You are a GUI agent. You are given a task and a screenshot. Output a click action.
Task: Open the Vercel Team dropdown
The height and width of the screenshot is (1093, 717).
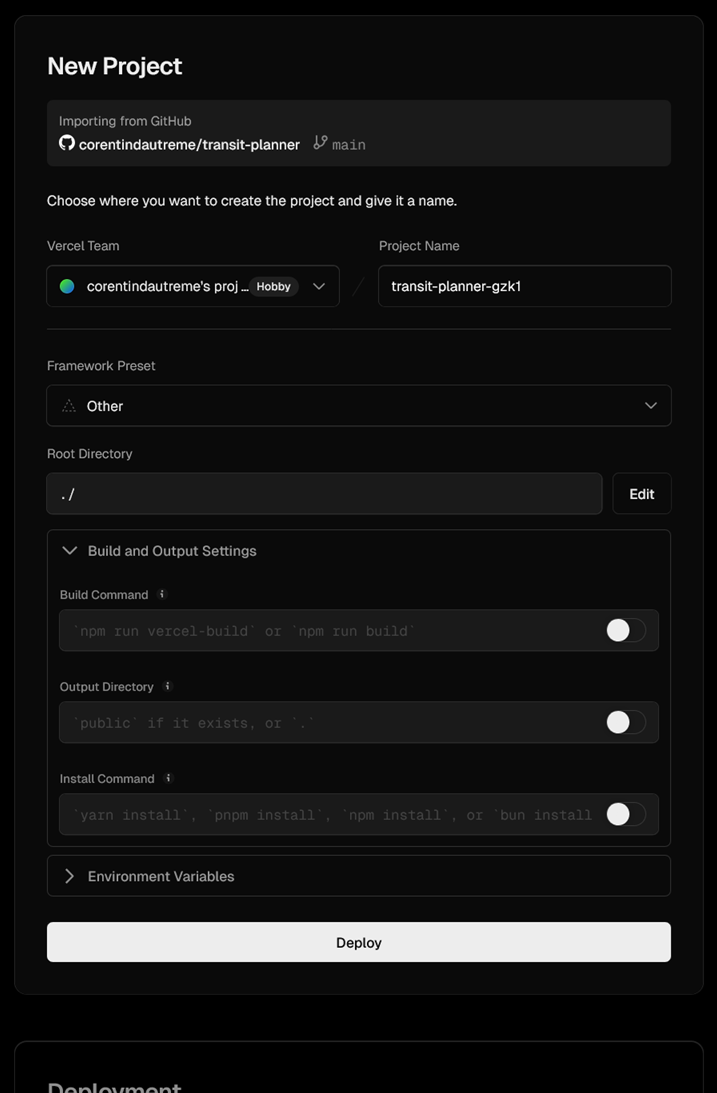click(193, 286)
